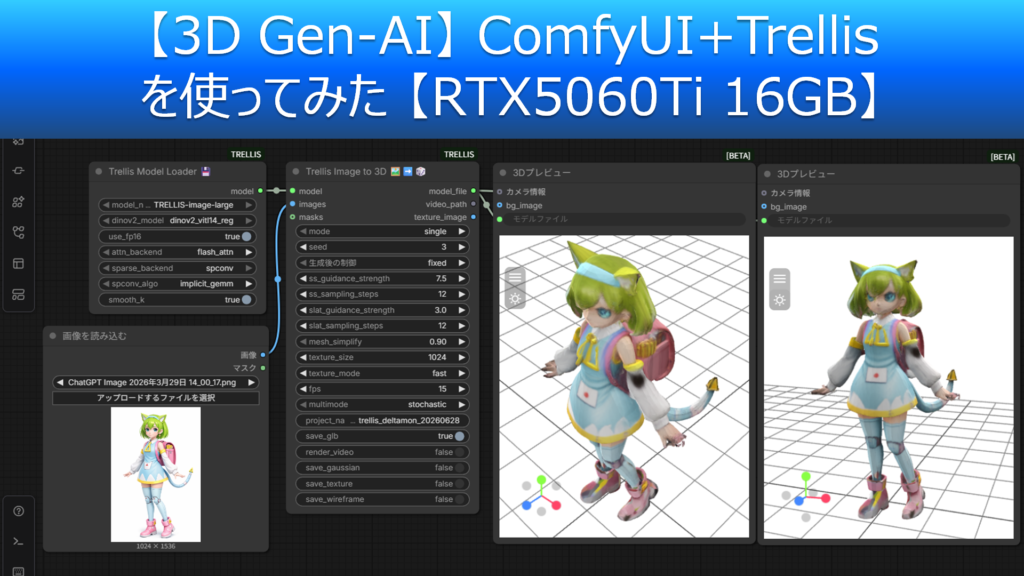Viewport: 1024px width, 576px height.
Task: Increase texture_size with right arrow
Action: (x=462, y=357)
